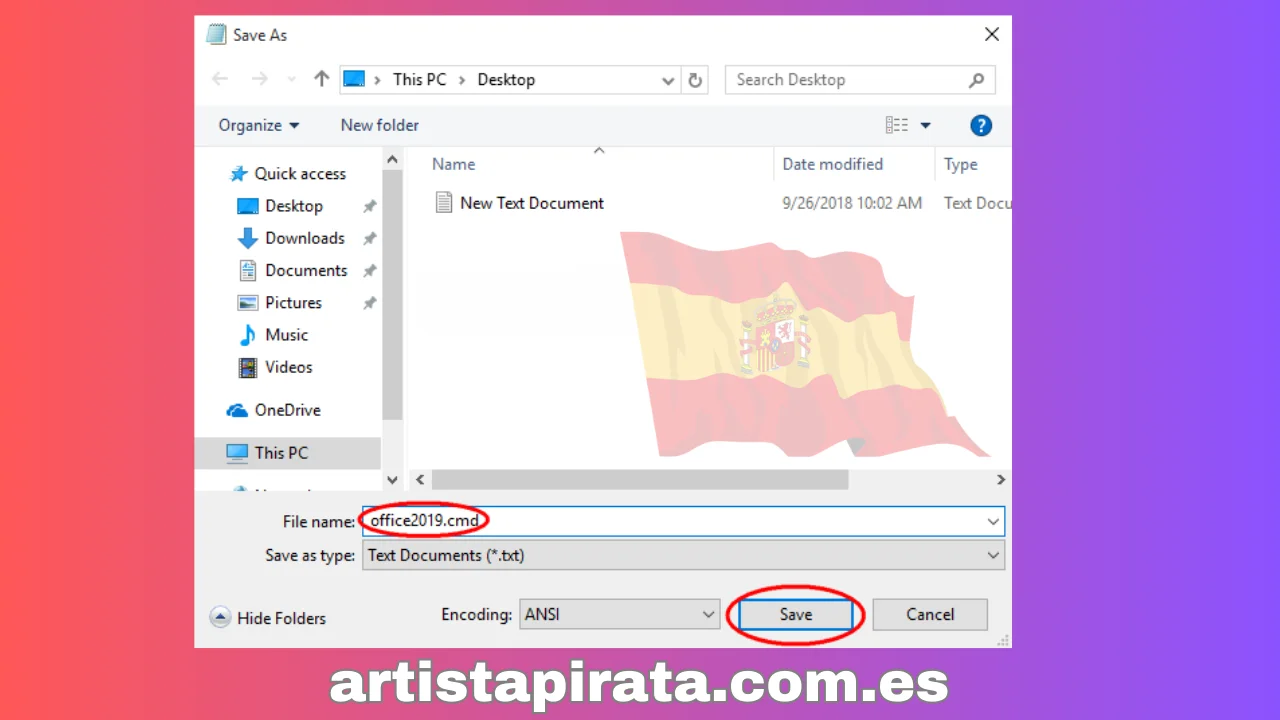The image size is (1280, 720).
Task: Open the Save as type dropdown
Action: (x=683, y=555)
